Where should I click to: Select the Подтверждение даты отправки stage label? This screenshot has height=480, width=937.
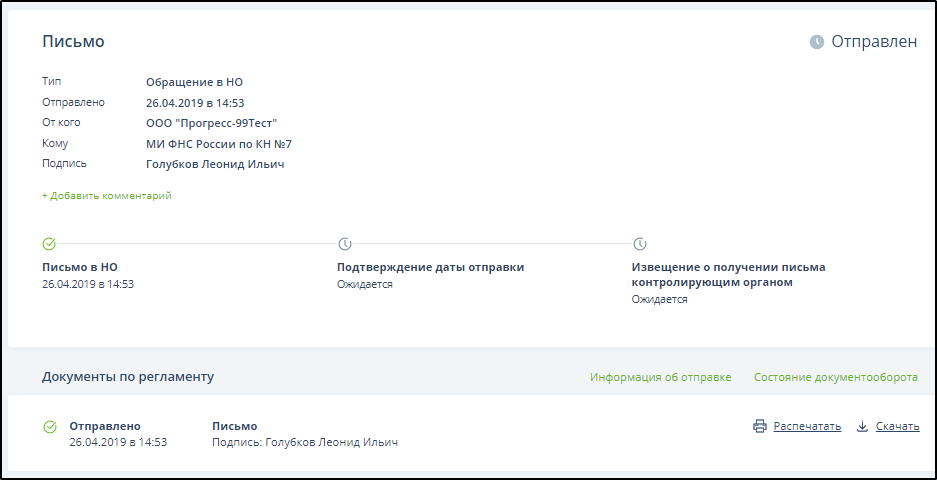pyautogui.click(x=430, y=267)
